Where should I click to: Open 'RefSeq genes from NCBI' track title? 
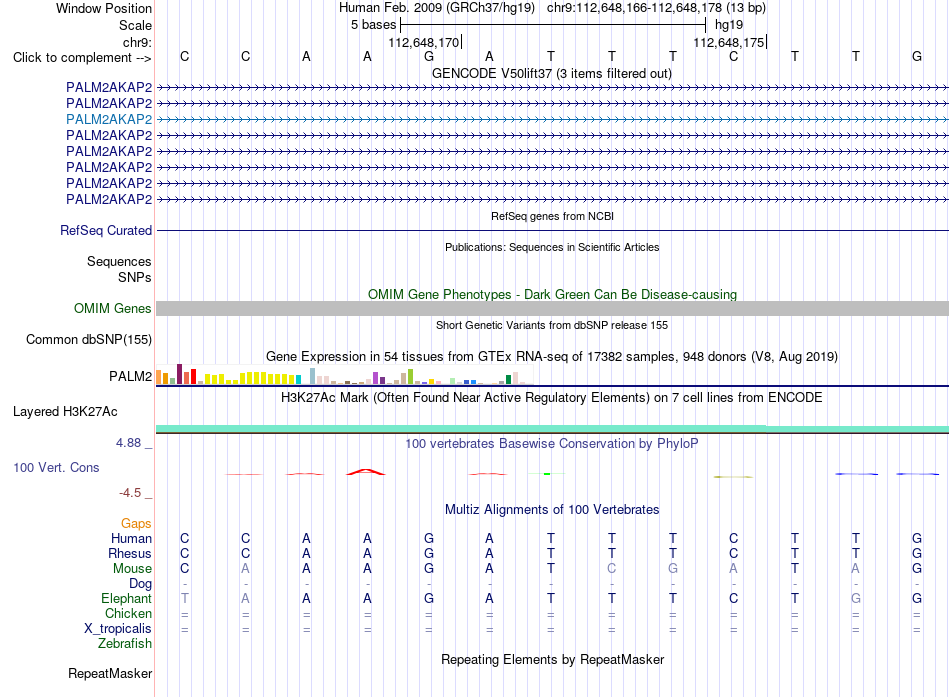(x=552, y=216)
